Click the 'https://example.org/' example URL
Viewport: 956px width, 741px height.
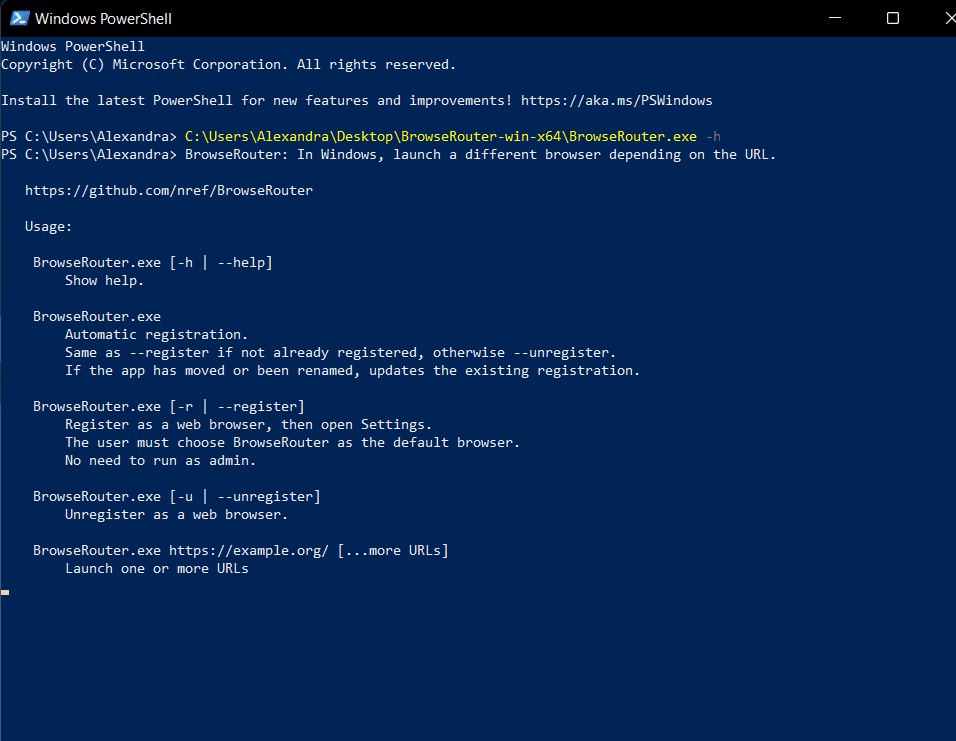click(249, 551)
